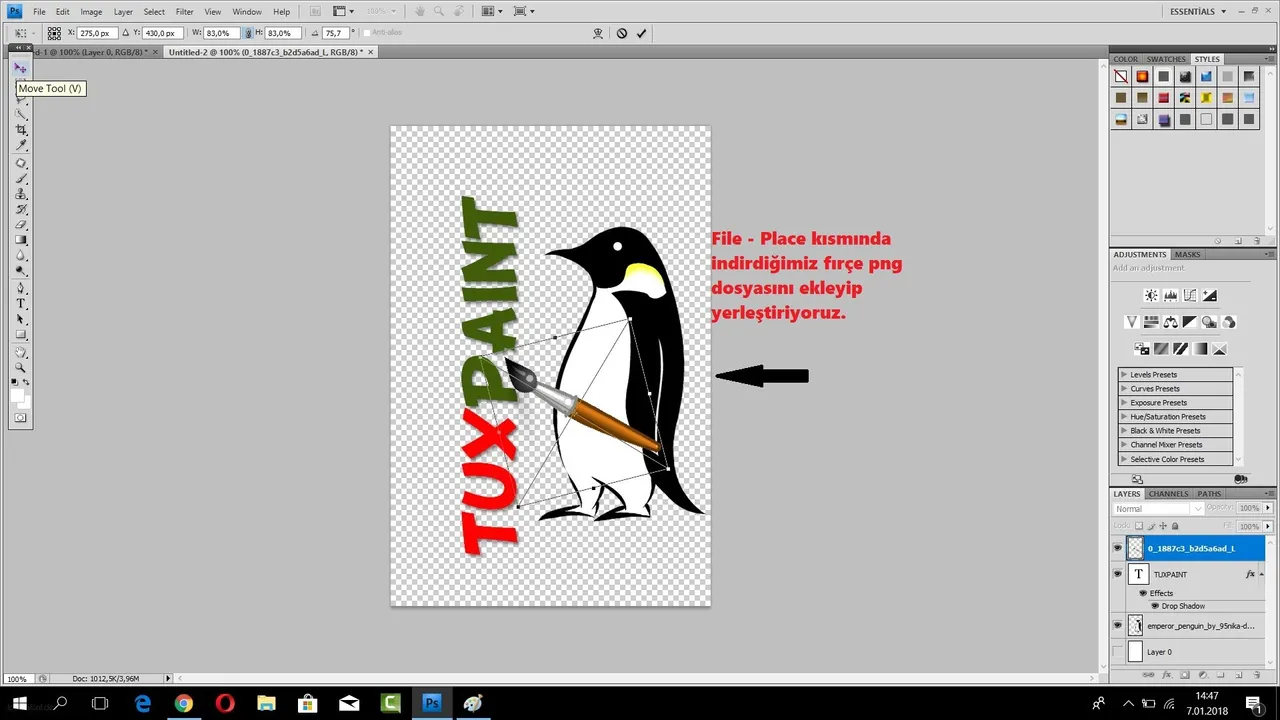The image size is (1280, 720).
Task: Select the Gradient tool
Action: click(20, 241)
